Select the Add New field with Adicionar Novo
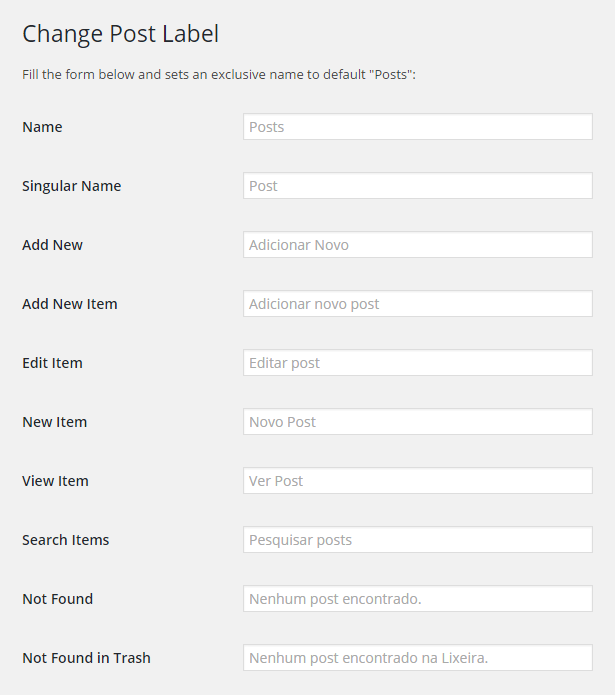Image resolution: width=615 pixels, height=695 pixels. click(x=418, y=245)
